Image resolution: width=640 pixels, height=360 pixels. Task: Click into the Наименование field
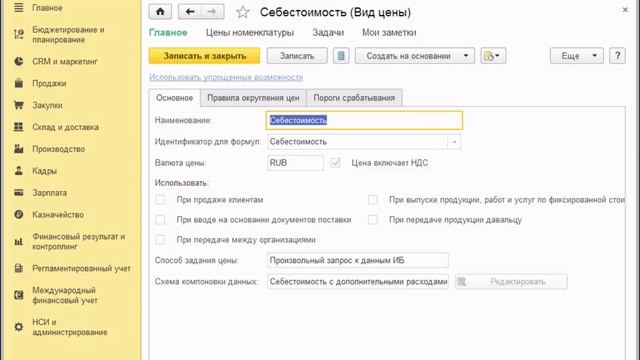pyautogui.click(x=364, y=120)
